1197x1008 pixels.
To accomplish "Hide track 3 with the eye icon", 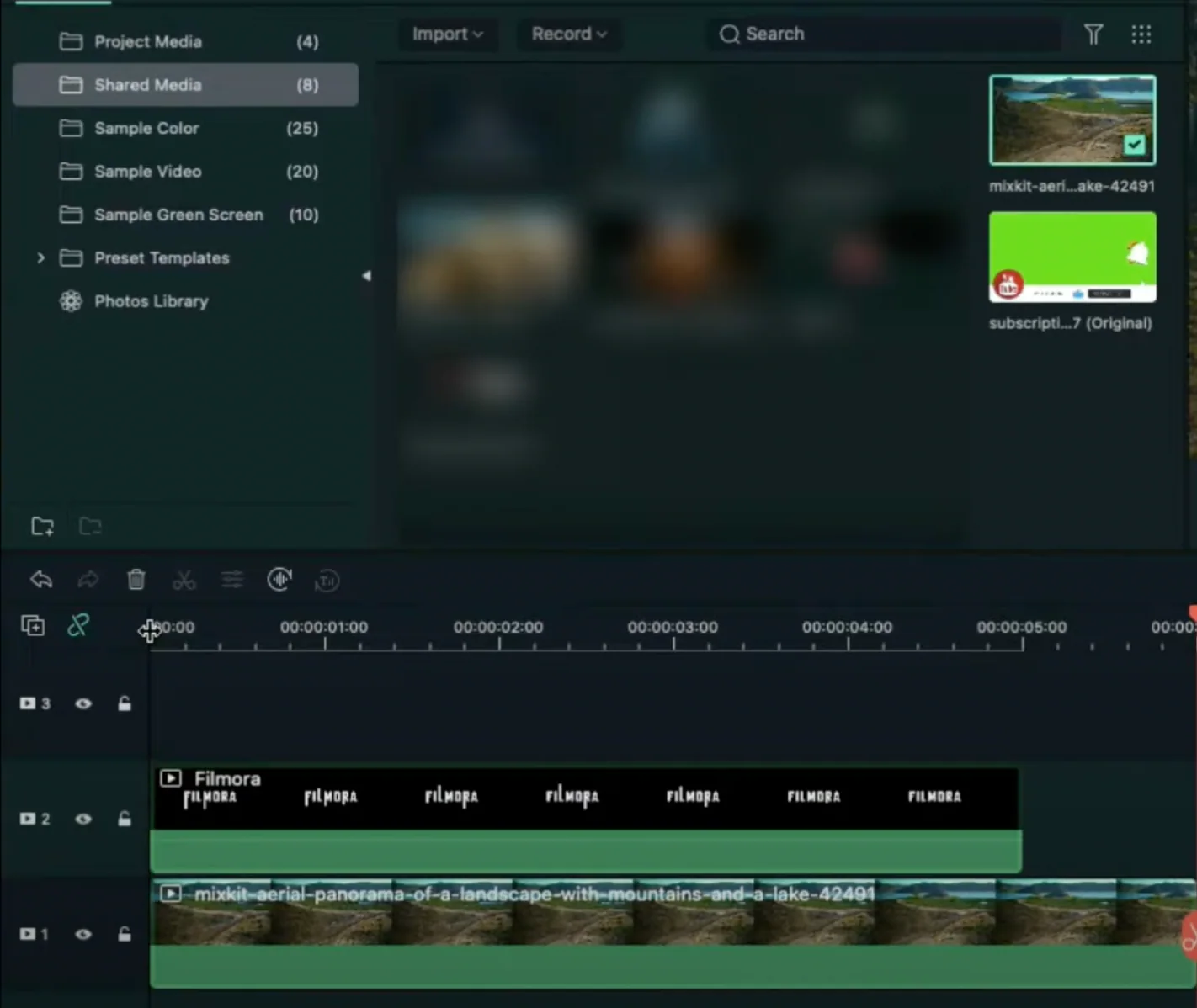I will coord(83,703).
